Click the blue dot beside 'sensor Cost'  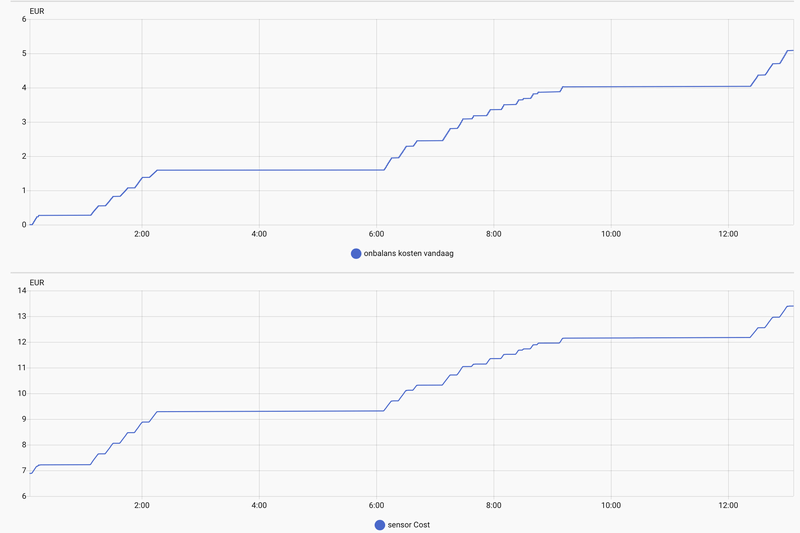click(x=380, y=525)
